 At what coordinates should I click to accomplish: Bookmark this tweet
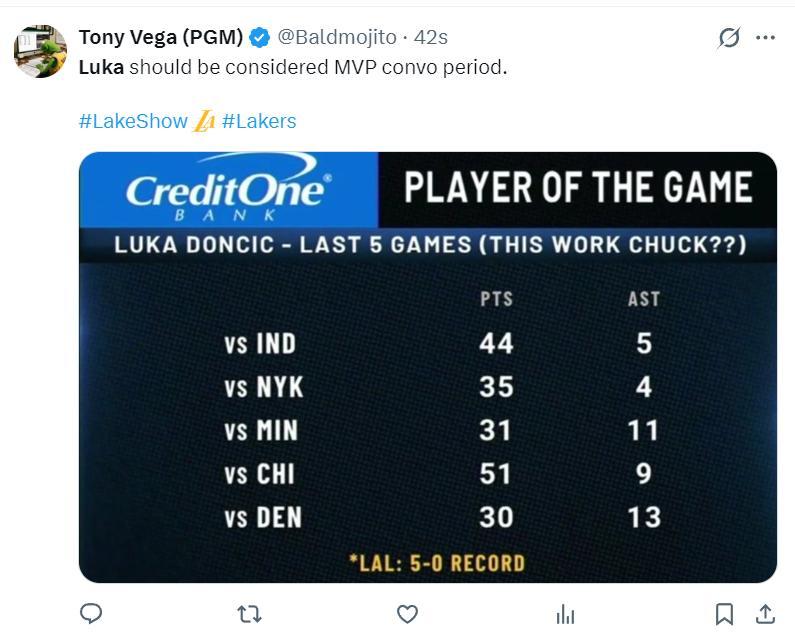725,613
